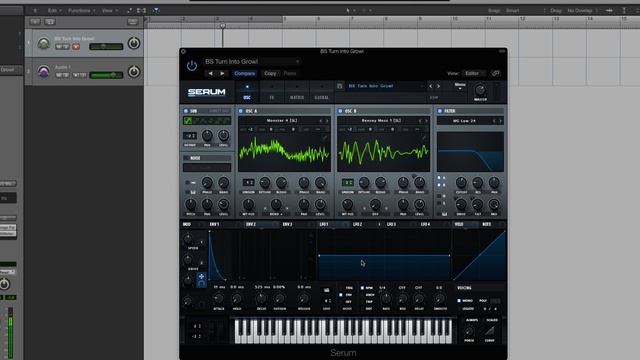Open the View Editor dropdown
Viewport: 640px width, 360px height.
[x=475, y=73]
